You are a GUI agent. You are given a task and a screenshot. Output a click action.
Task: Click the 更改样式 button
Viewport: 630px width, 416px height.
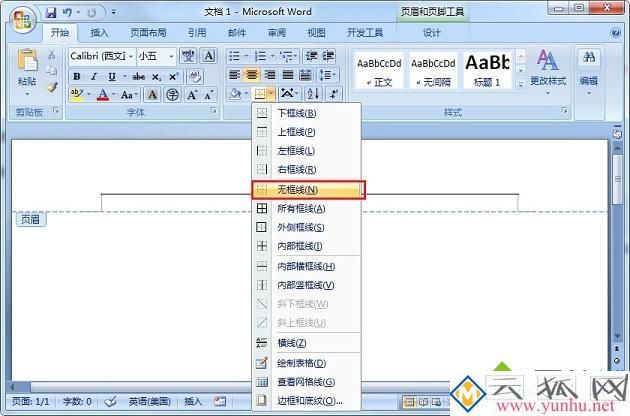548,72
